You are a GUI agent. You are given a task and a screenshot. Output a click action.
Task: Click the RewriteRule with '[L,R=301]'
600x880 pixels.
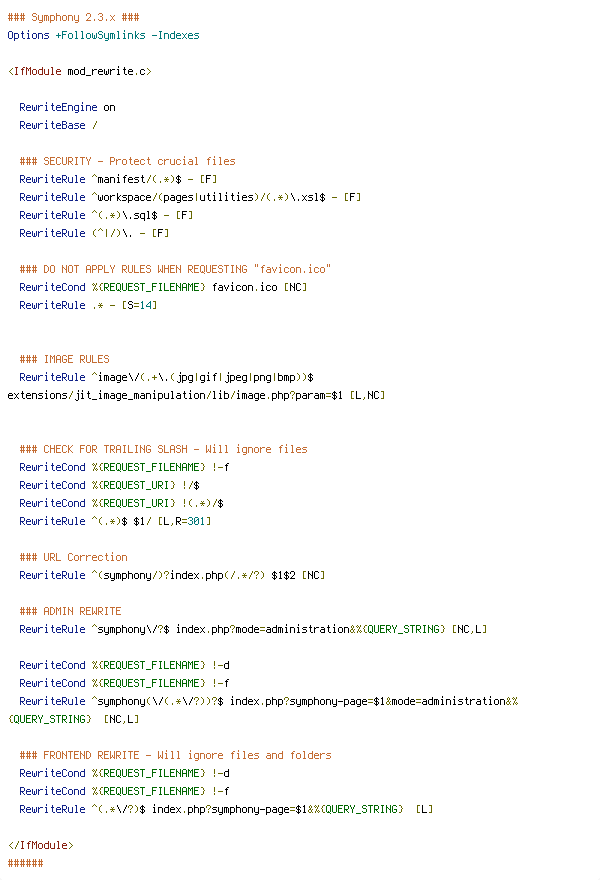116,521
